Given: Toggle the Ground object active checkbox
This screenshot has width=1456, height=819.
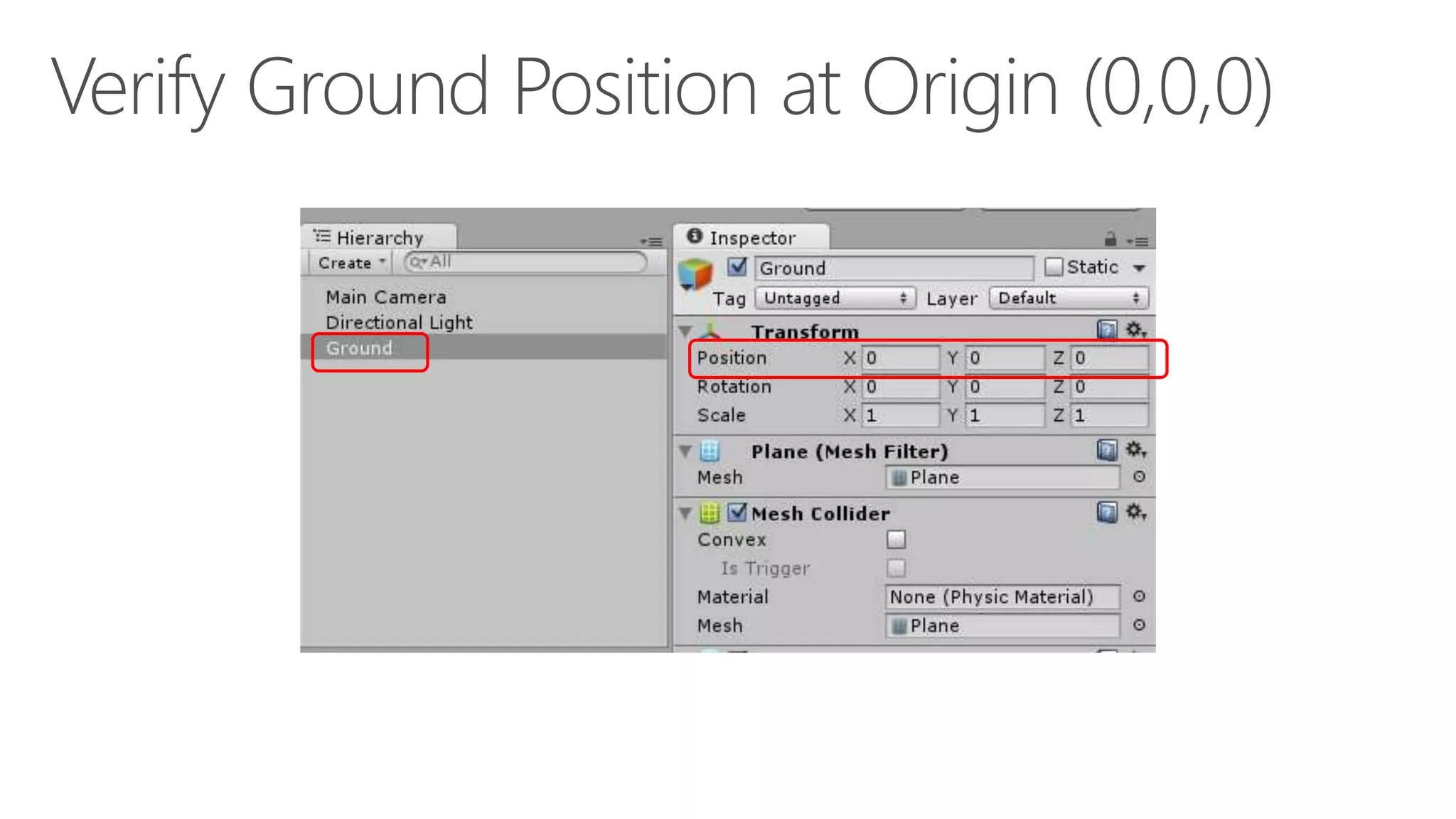Looking at the screenshot, I should pos(737,267).
